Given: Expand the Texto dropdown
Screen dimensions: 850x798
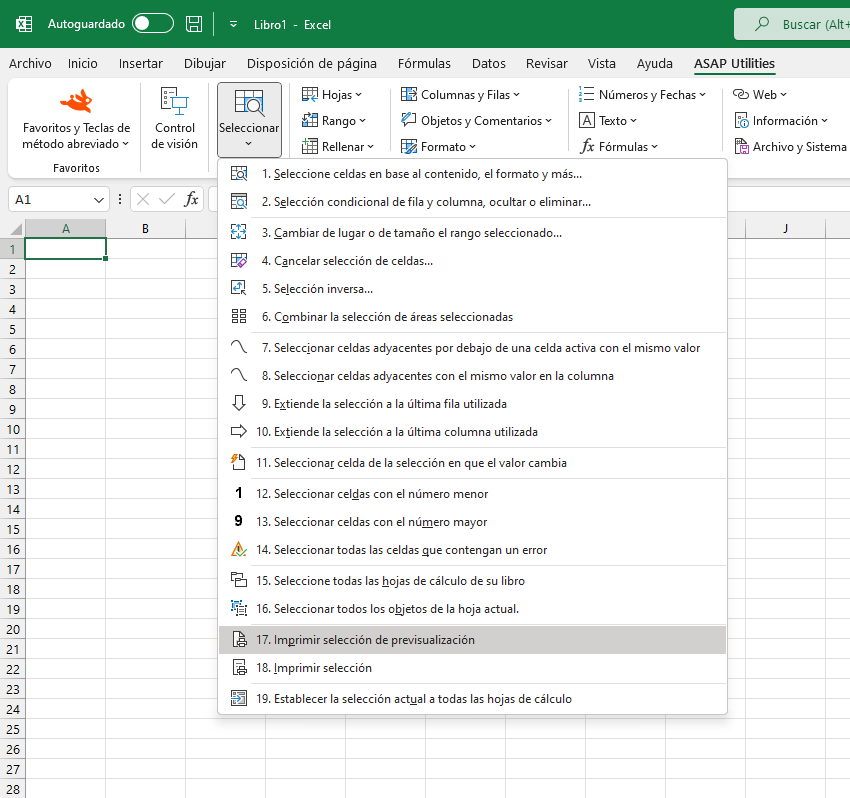Looking at the screenshot, I should 608,120.
